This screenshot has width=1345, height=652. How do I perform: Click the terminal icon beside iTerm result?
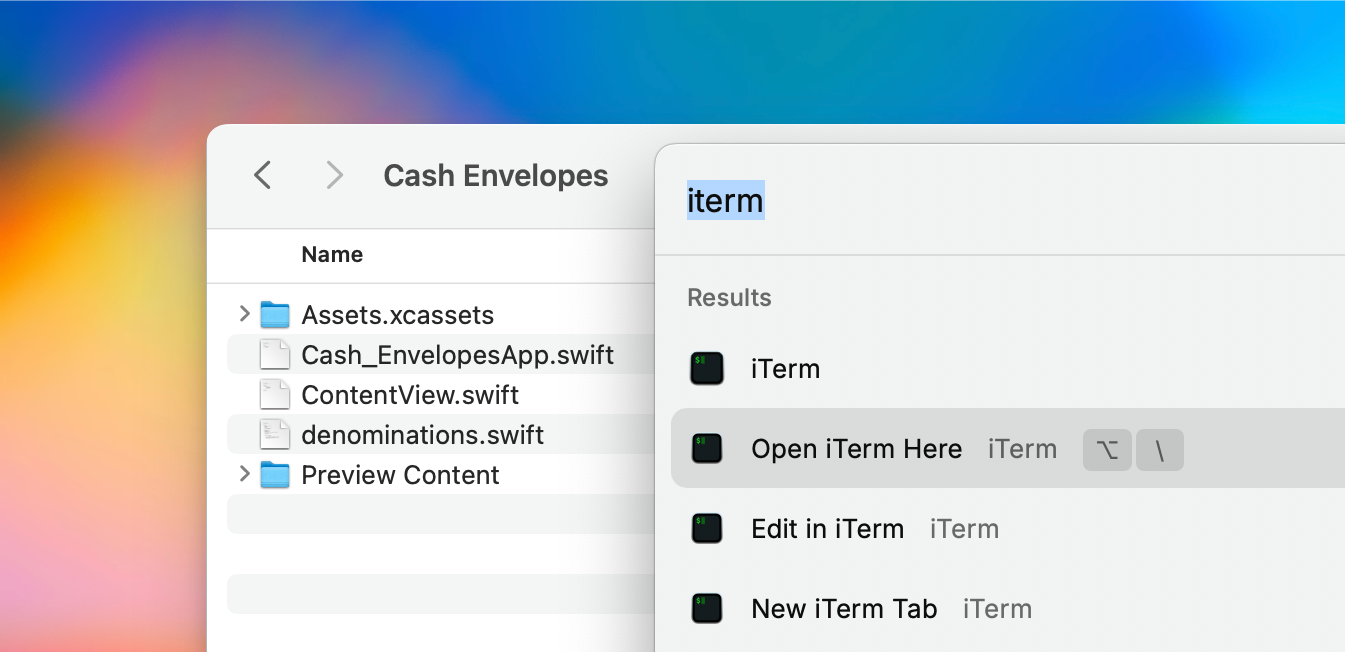tap(707, 368)
